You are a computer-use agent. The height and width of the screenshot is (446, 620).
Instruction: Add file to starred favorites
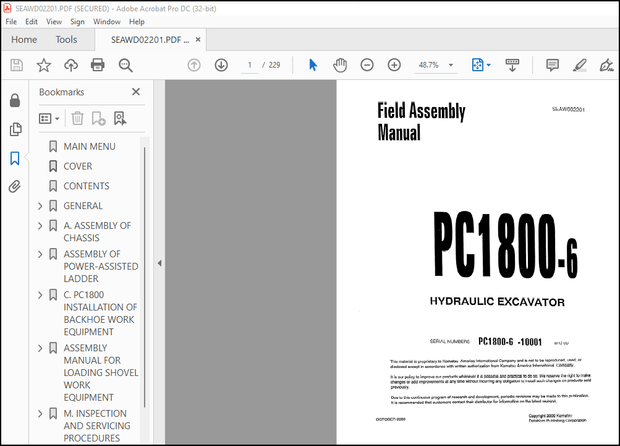coord(43,65)
